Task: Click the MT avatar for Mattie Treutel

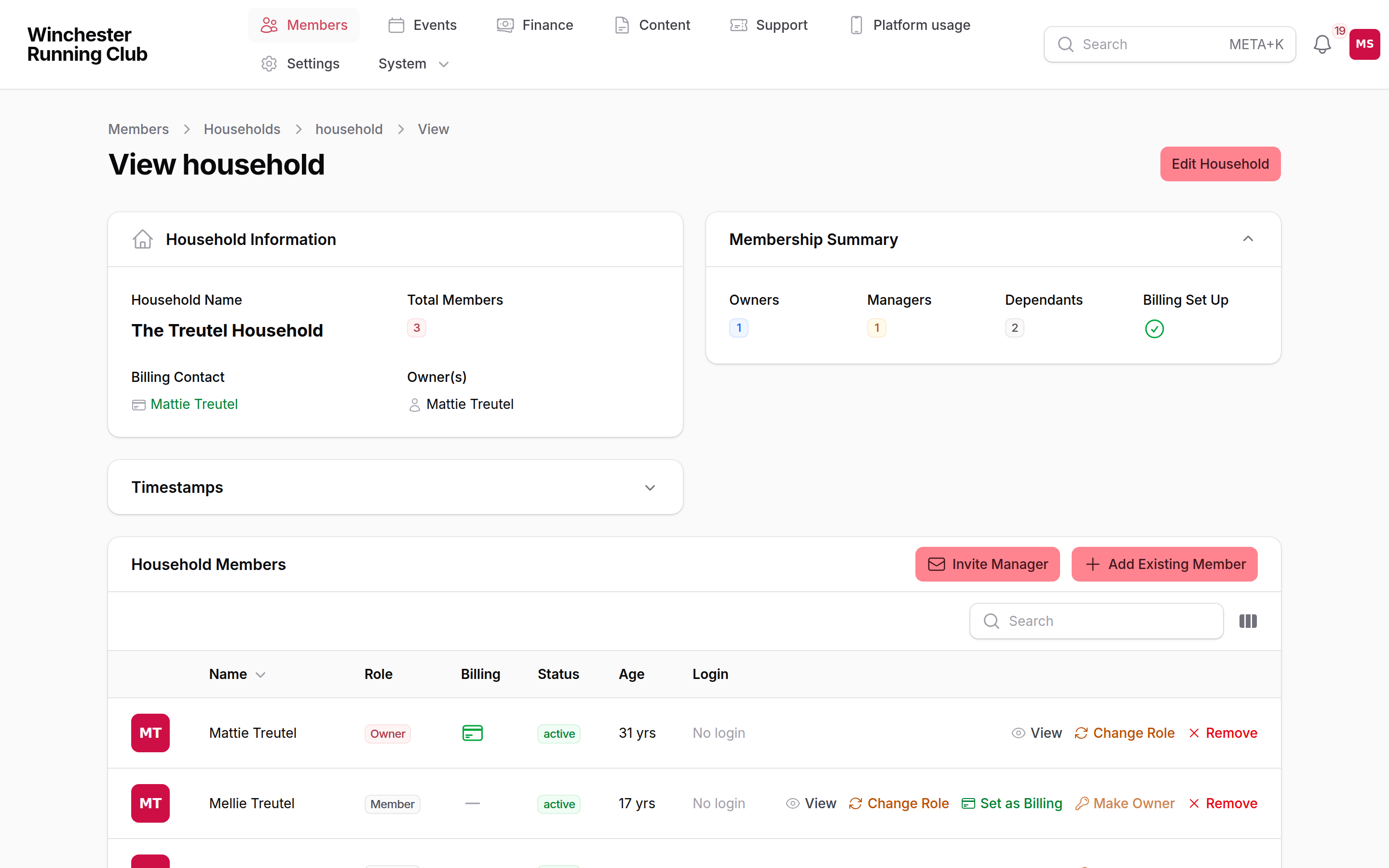Action: (x=150, y=733)
